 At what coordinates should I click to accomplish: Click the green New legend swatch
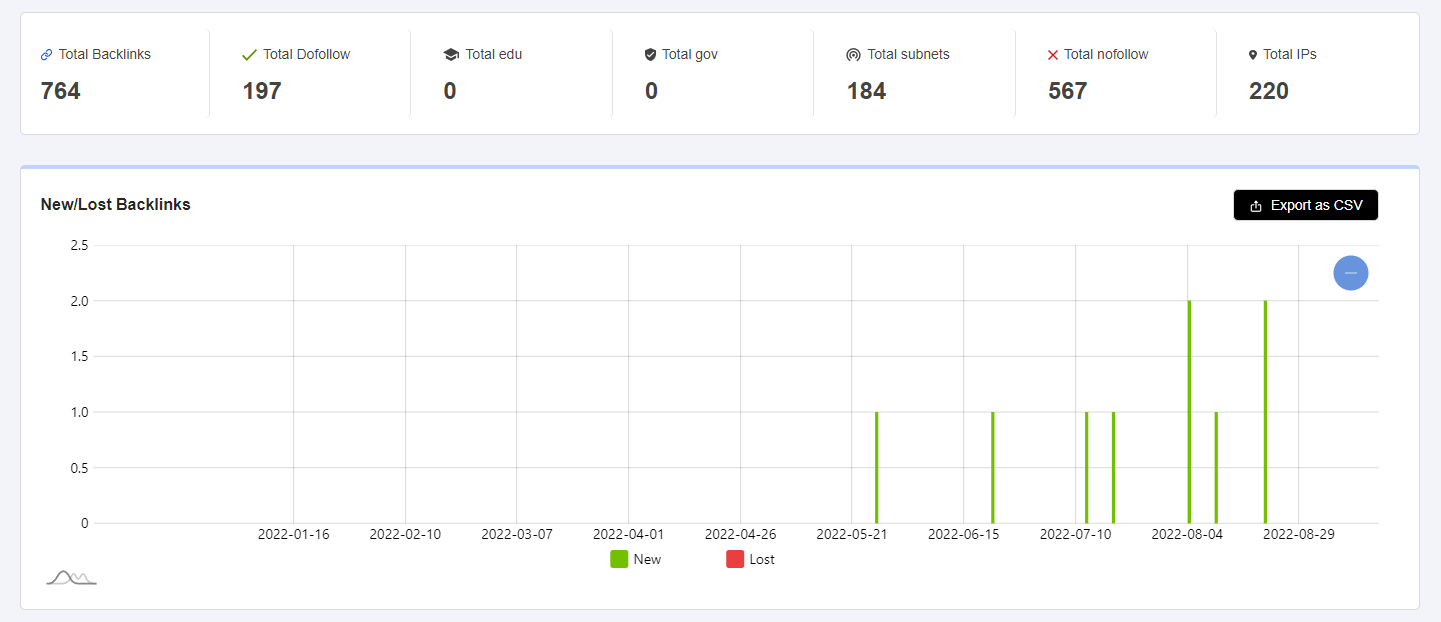point(619,559)
